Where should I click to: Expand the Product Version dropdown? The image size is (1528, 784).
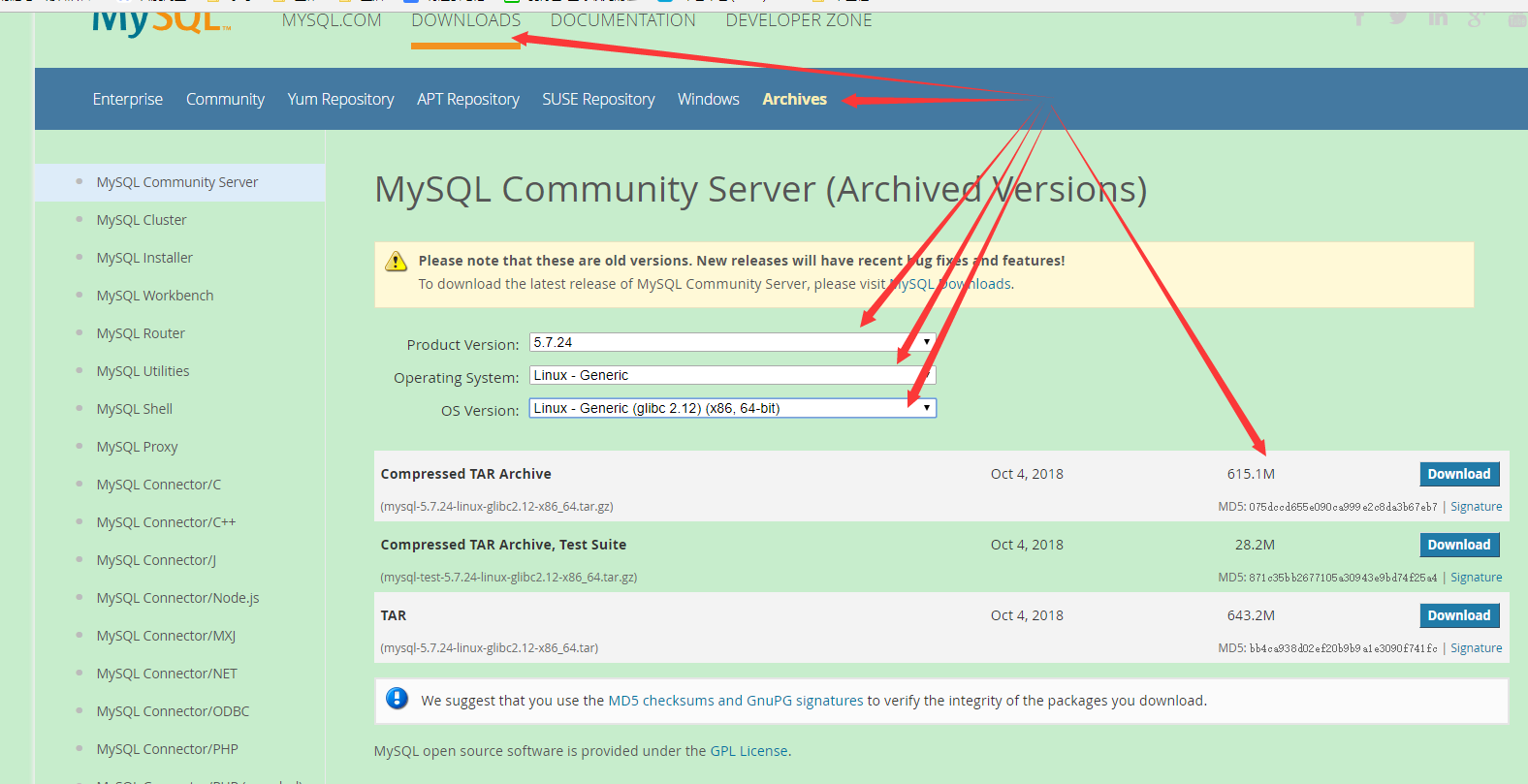(733, 342)
